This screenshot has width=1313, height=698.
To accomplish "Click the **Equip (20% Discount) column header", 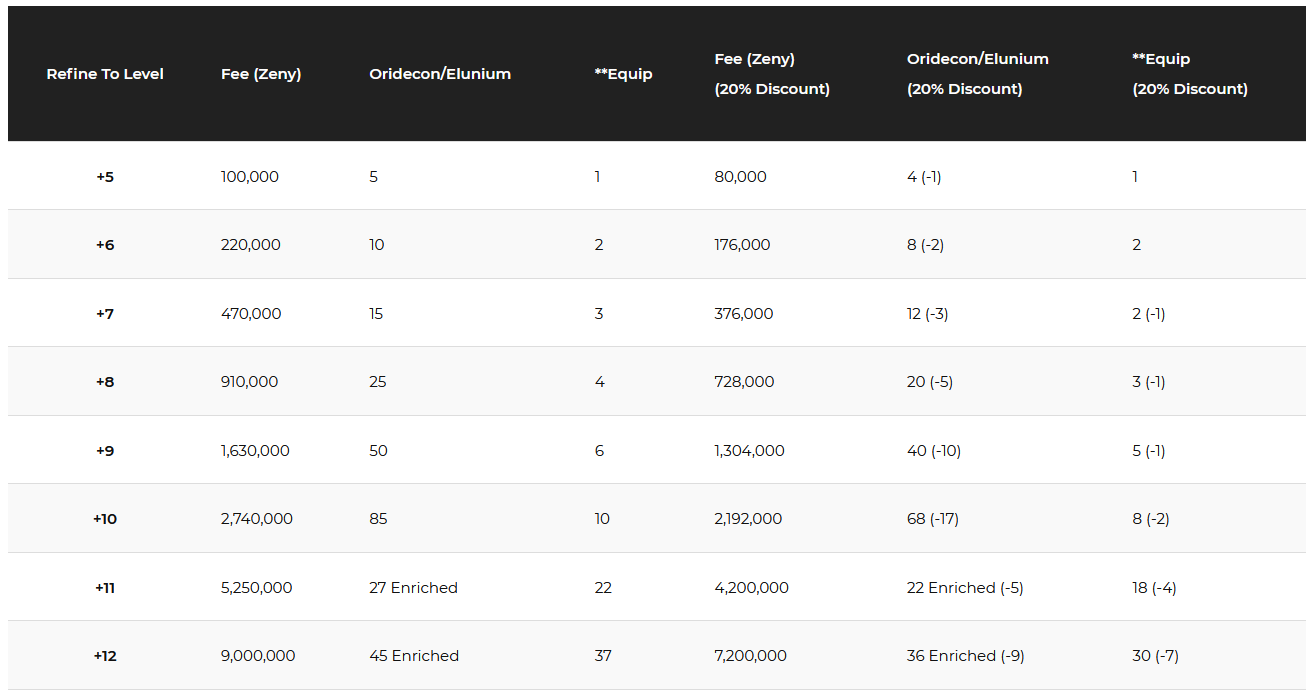I will (x=1189, y=74).
